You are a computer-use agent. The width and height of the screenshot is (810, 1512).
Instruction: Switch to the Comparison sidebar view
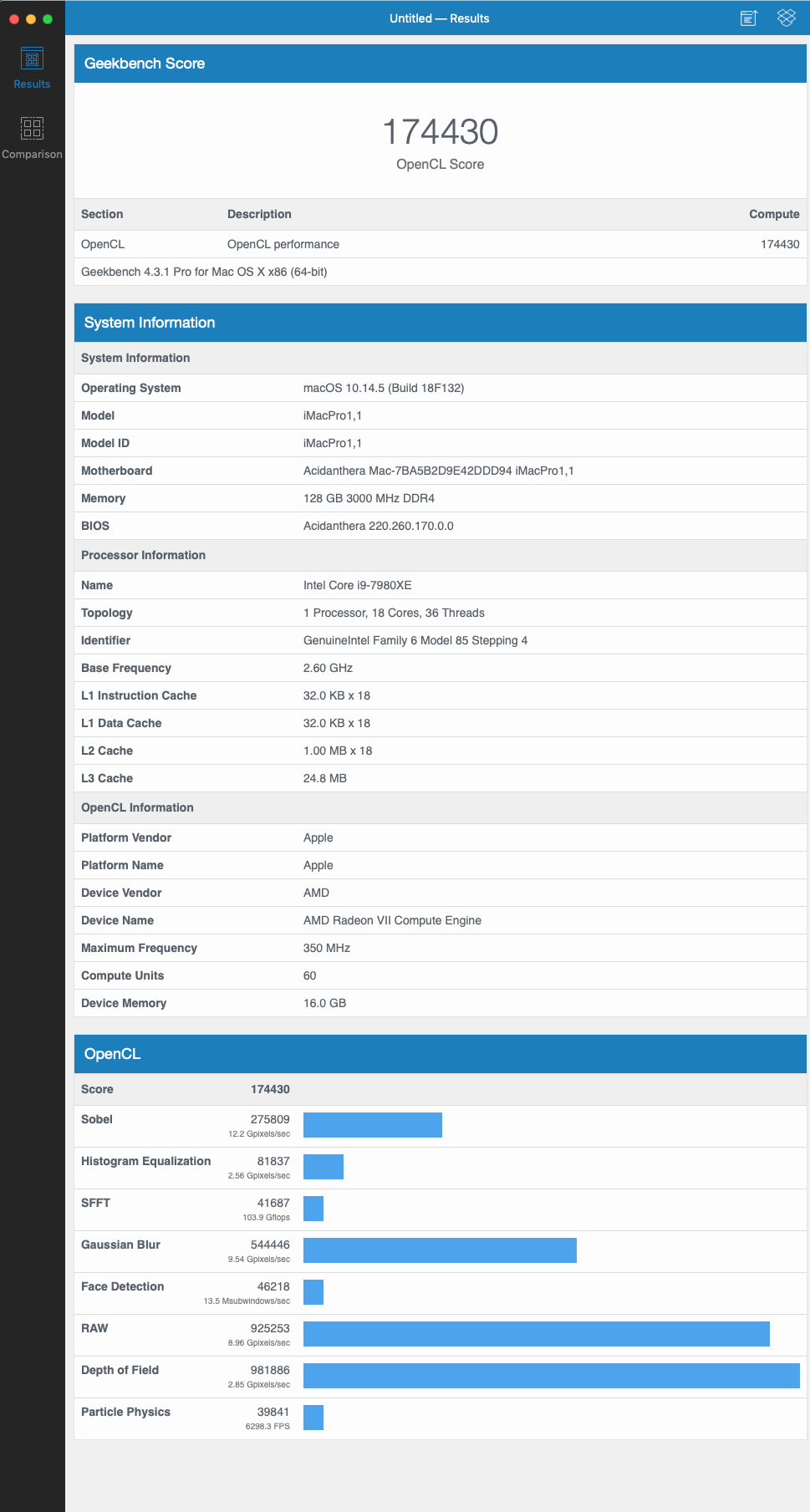(x=32, y=138)
